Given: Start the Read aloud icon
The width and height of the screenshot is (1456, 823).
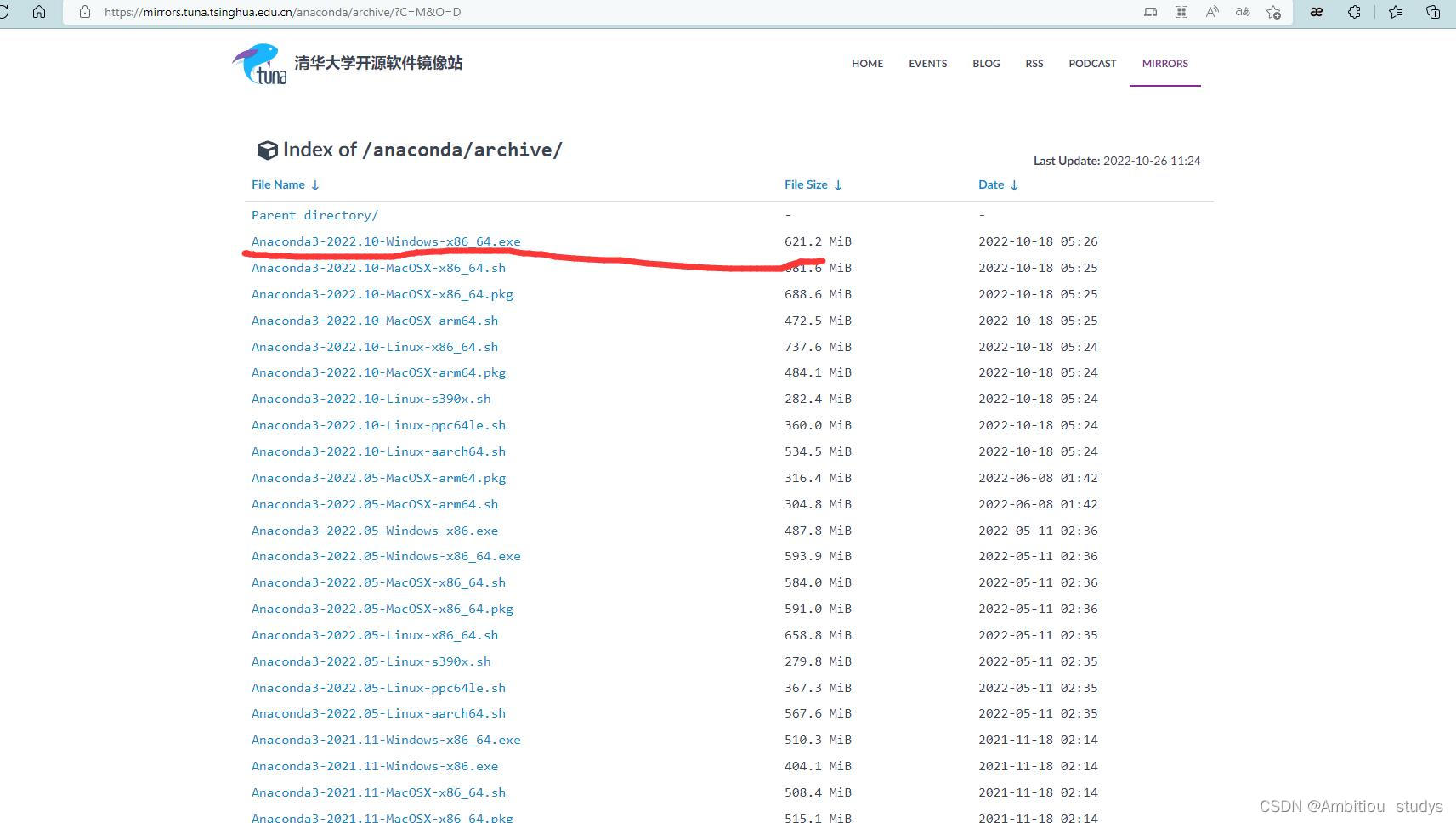Looking at the screenshot, I should (1212, 12).
